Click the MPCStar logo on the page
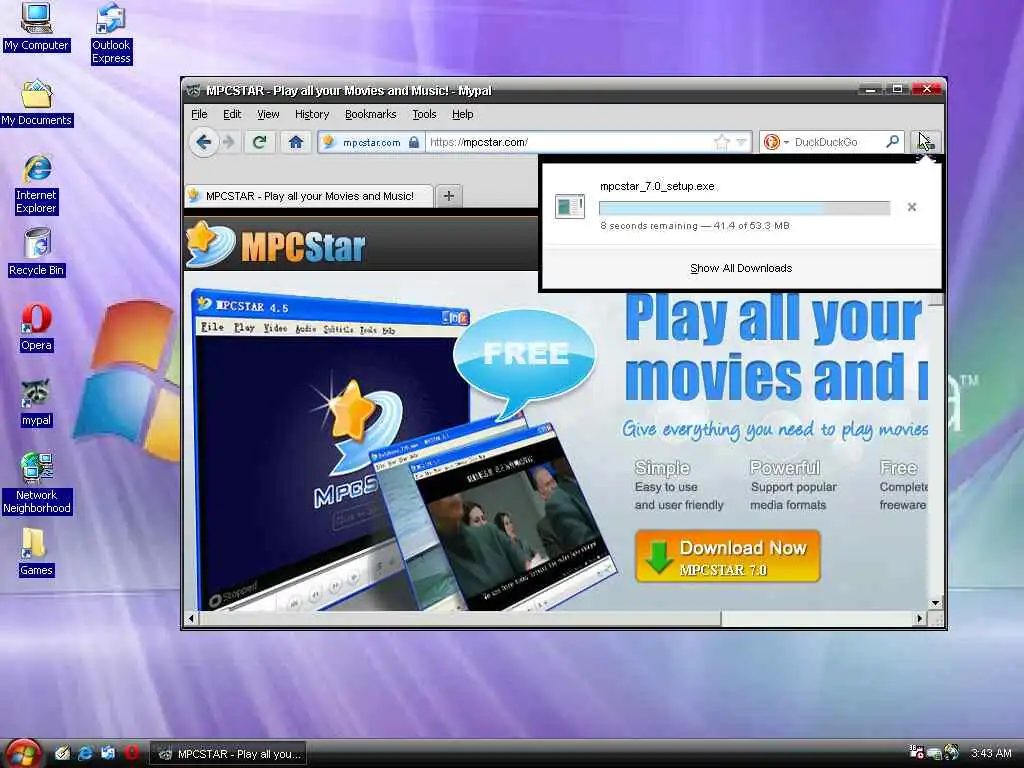Image resolution: width=1024 pixels, height=768 pixels. tap(276, 245)
